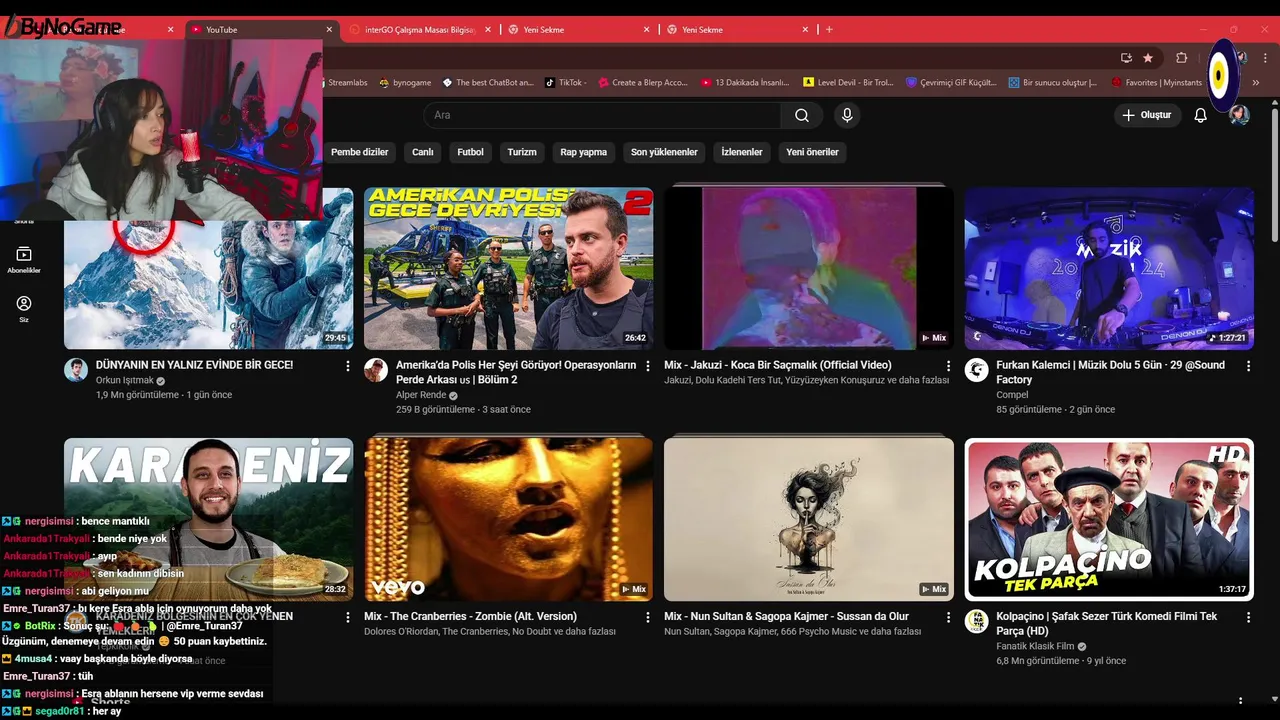Click the Alper Rende channel avatar
This screenshot has height=720, width=1280.
coord(376,370)
